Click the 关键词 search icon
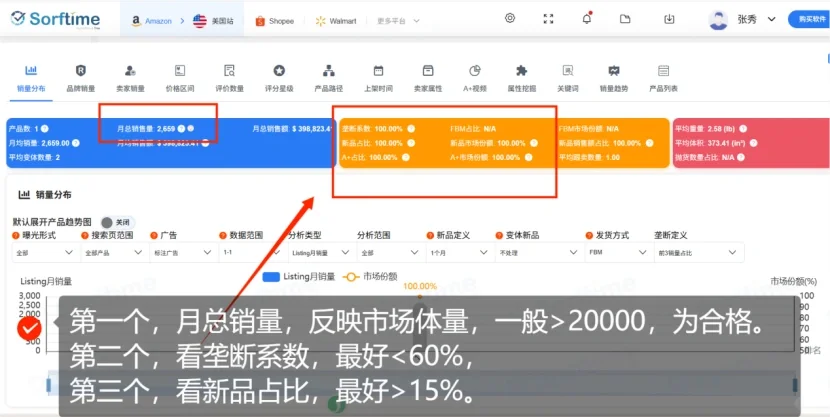Image resolution: width=830 pixels, height=417 pixels. point(568,70)
